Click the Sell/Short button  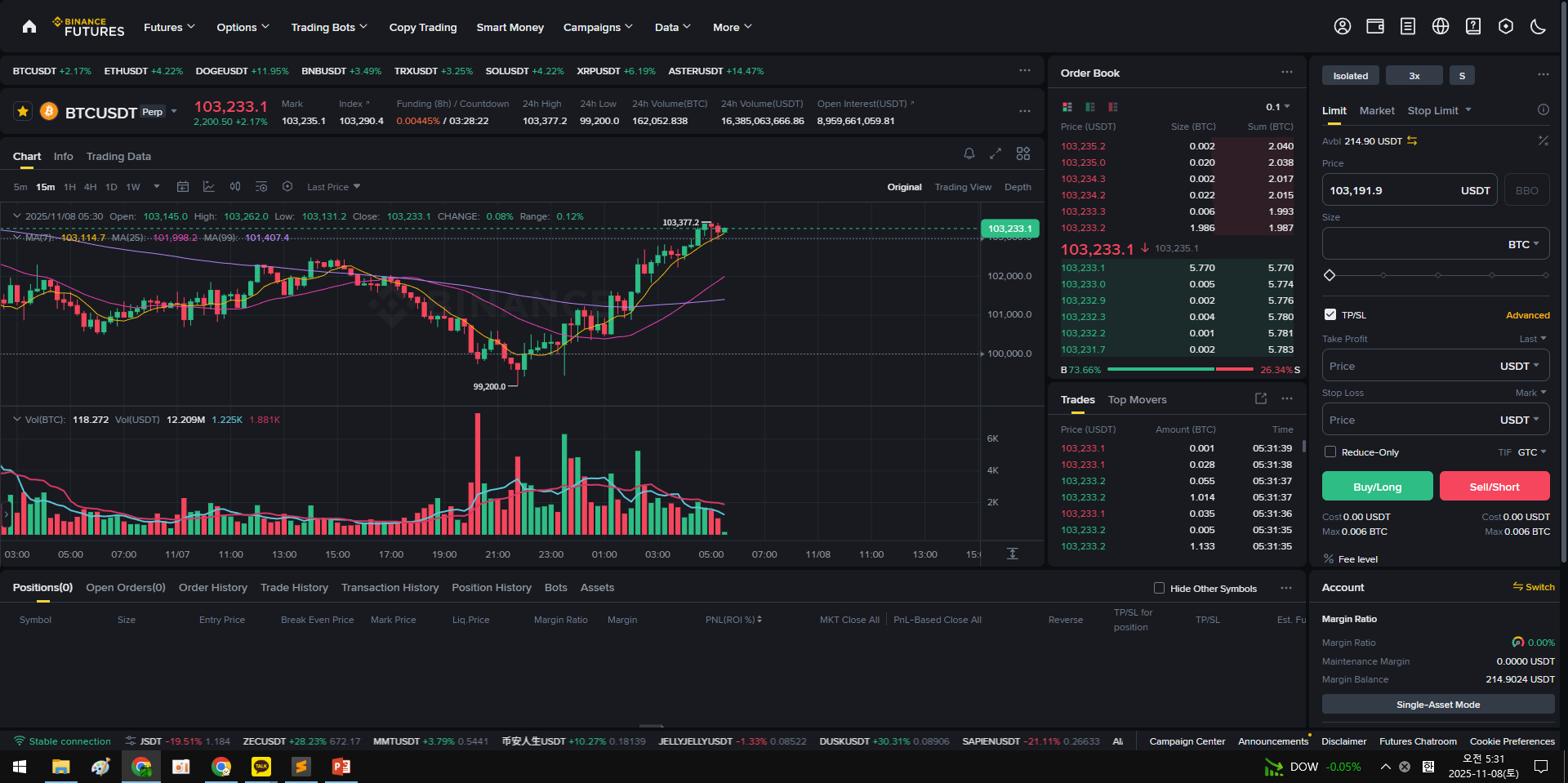[1494, 486]
